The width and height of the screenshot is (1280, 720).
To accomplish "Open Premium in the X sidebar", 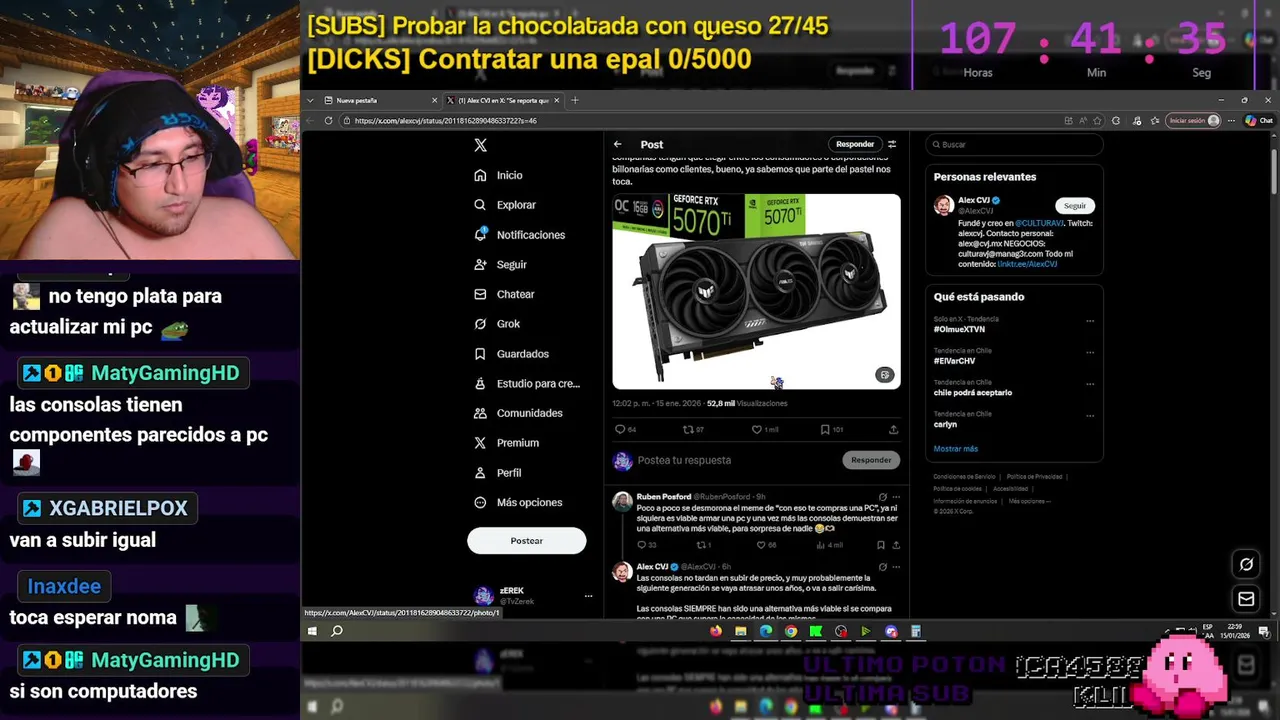I will pos(506,443).
